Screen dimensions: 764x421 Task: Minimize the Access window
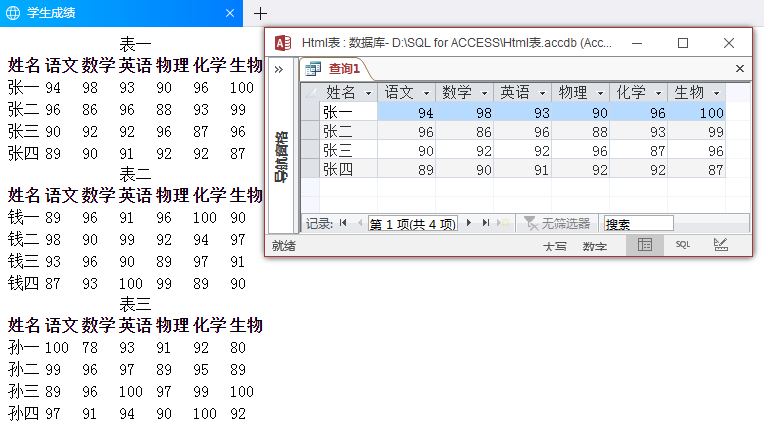637,43
